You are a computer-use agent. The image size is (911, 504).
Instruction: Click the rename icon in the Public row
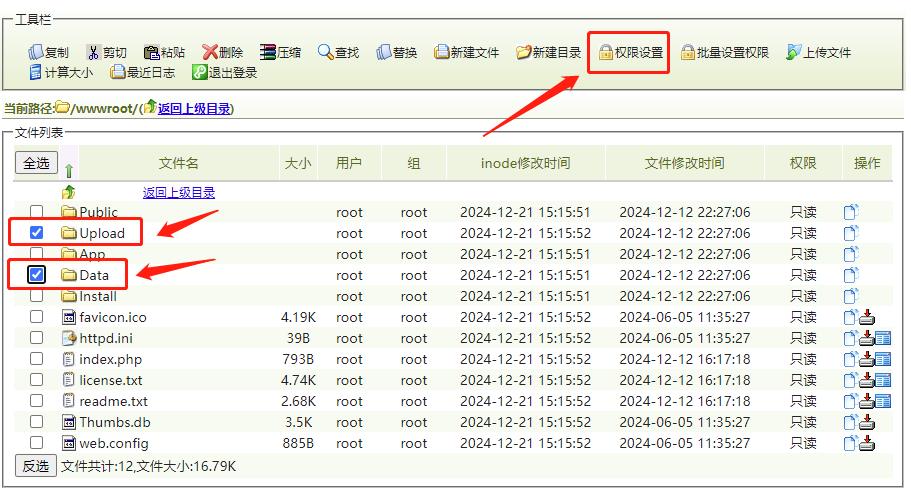coord(850,212)
